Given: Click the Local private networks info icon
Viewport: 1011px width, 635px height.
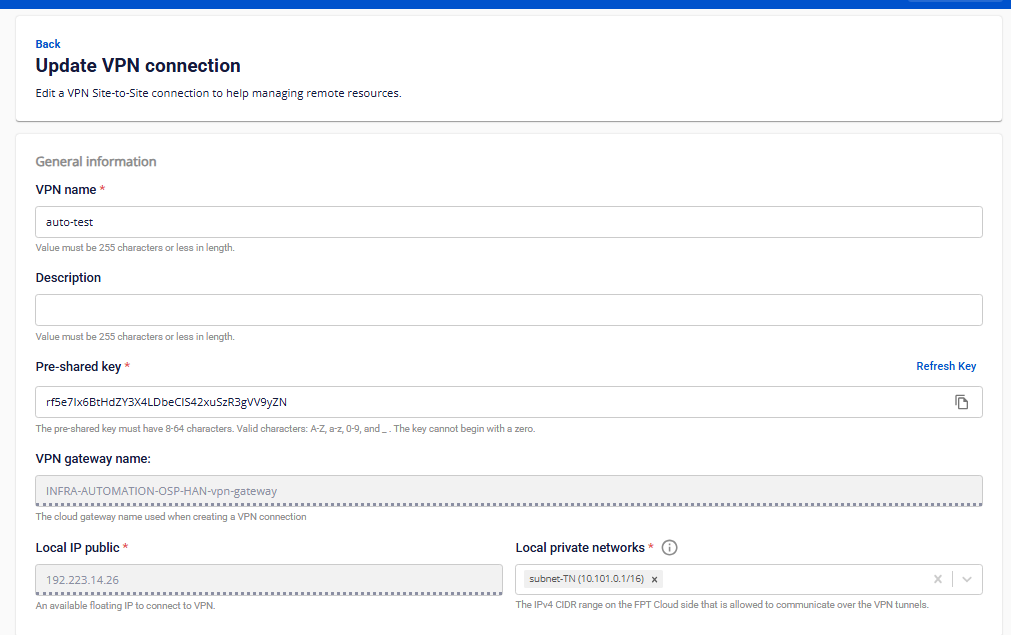Looking at the screenshot, I should pyautogui.click(x=670, y=548).
